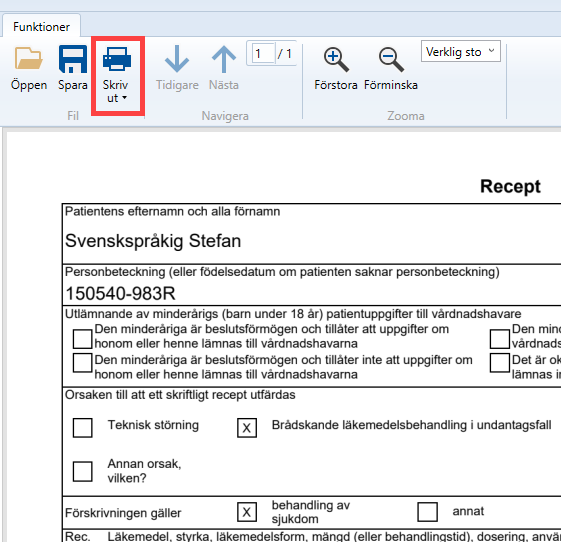Expand the Verklig sto zoom combo box
This screenshot has height=542, width=561.
click(460, 52)
